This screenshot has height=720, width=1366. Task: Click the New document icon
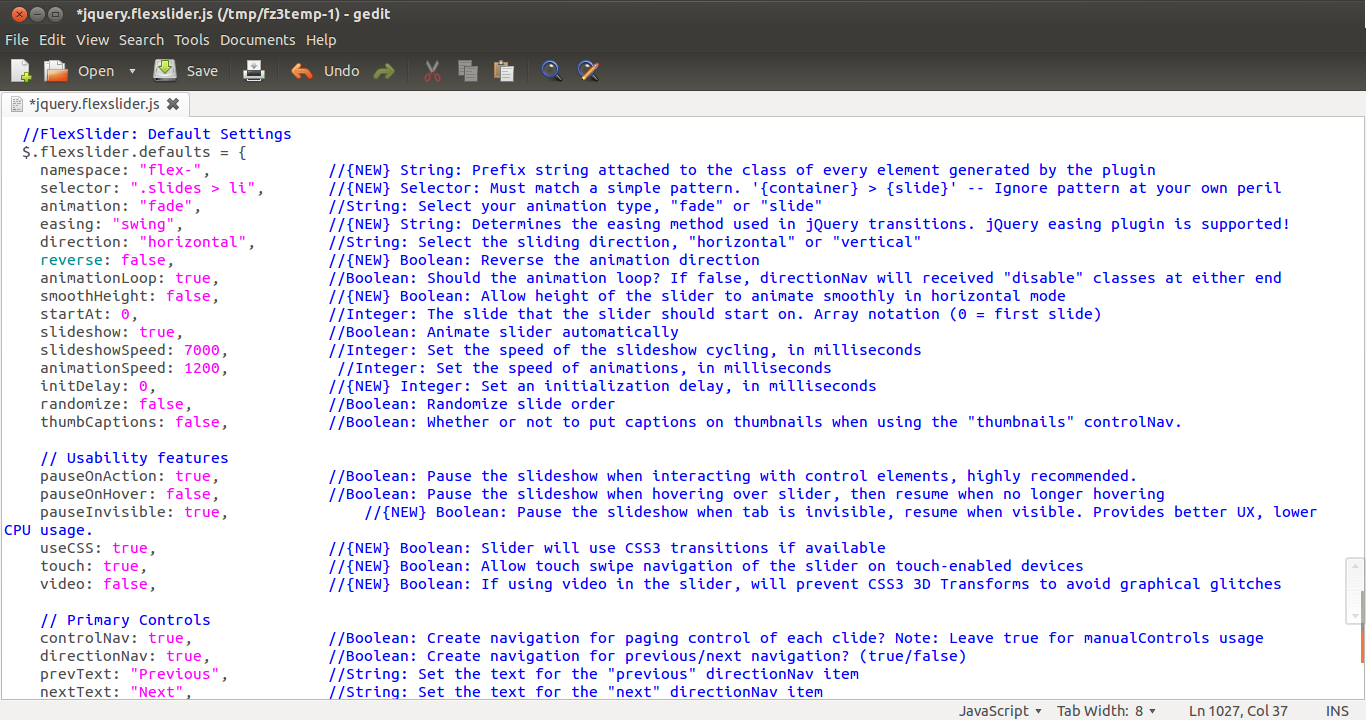21,71
